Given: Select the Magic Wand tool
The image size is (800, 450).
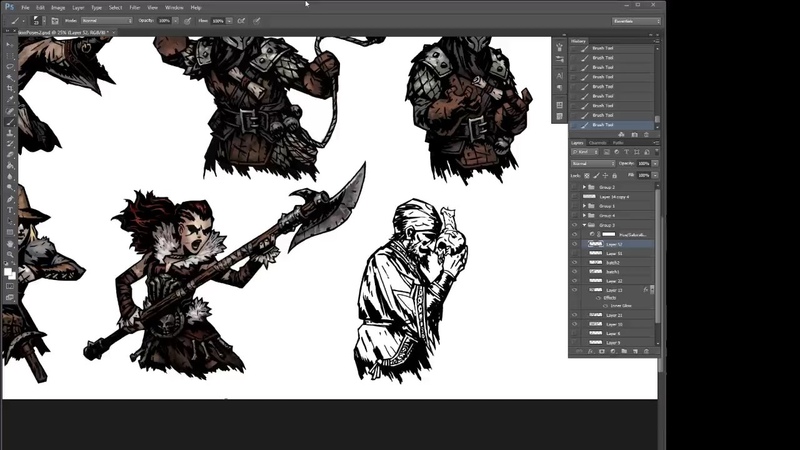Looking at the screenshot, I should pos(10,77).
